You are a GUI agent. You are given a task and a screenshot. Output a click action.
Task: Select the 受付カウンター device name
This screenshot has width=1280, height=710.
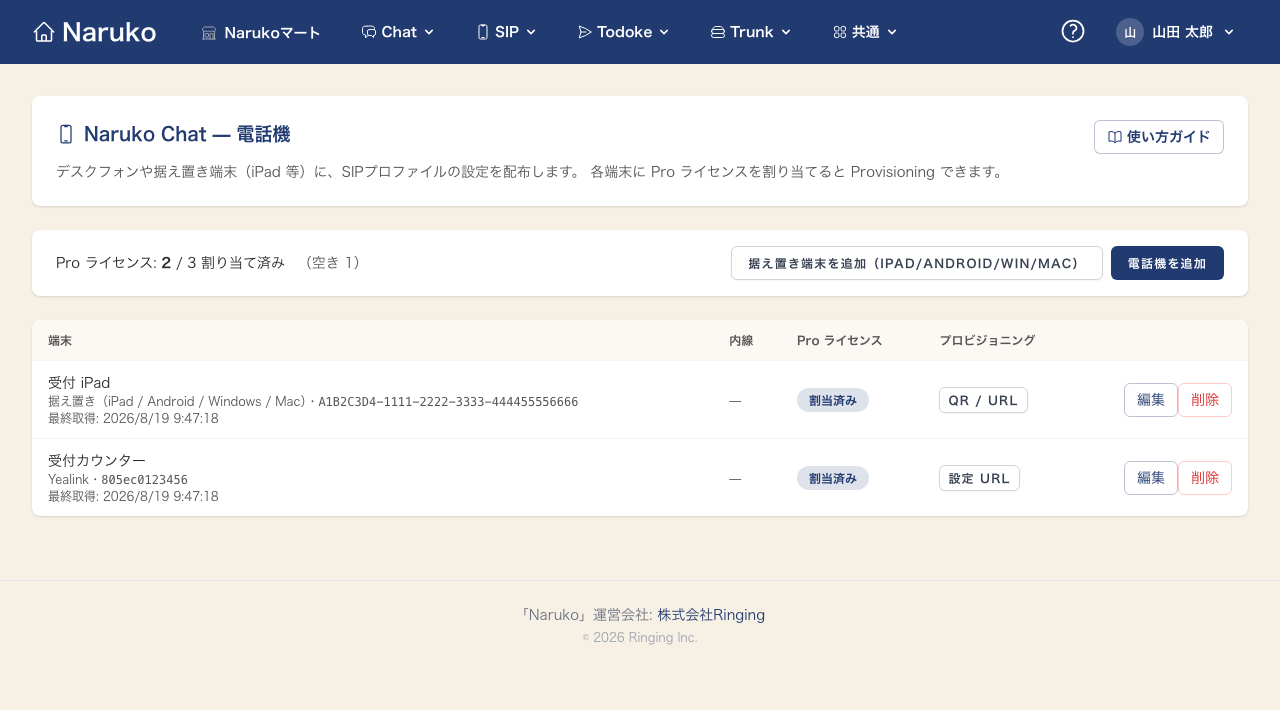[x=97, y=460]
